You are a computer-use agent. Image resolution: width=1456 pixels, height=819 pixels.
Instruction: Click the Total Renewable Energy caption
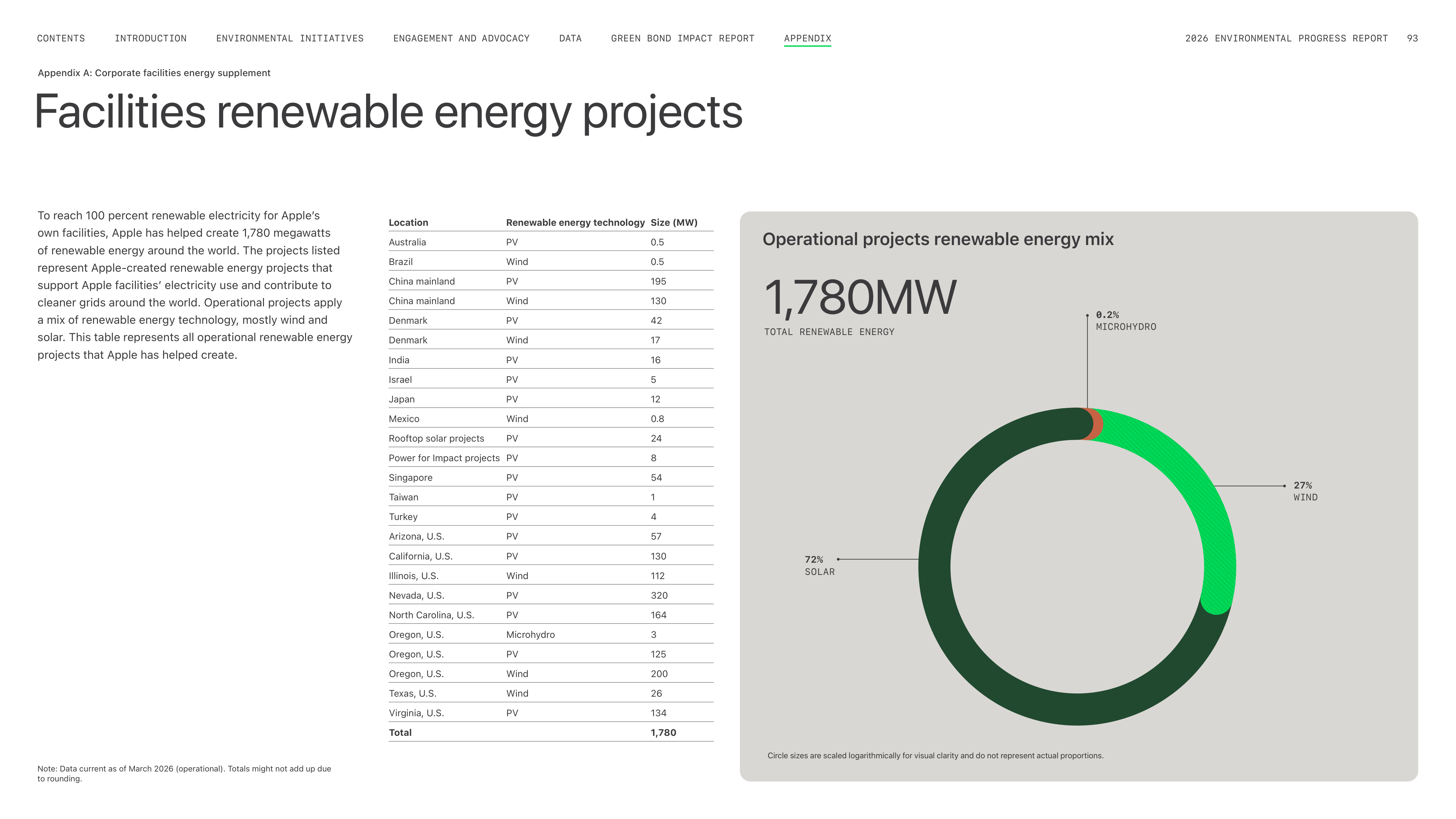click(x=829, y=332)
